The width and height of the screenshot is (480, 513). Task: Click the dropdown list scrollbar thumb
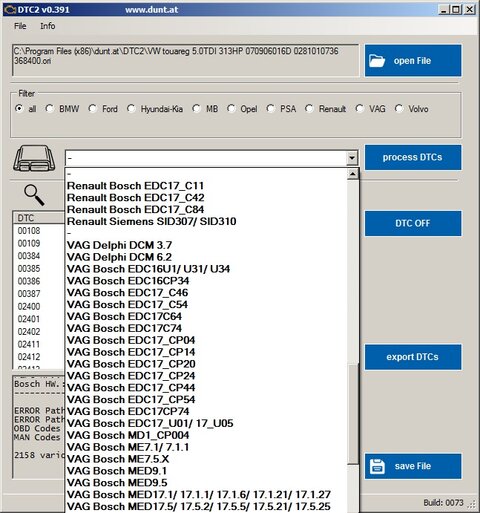(353, 414)
